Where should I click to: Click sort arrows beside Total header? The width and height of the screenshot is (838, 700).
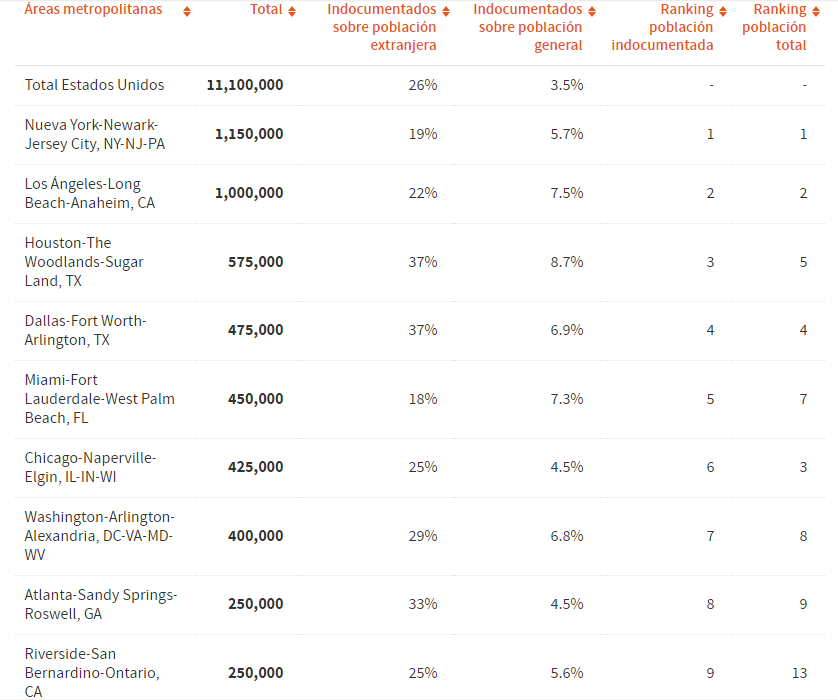click(292, 11)
